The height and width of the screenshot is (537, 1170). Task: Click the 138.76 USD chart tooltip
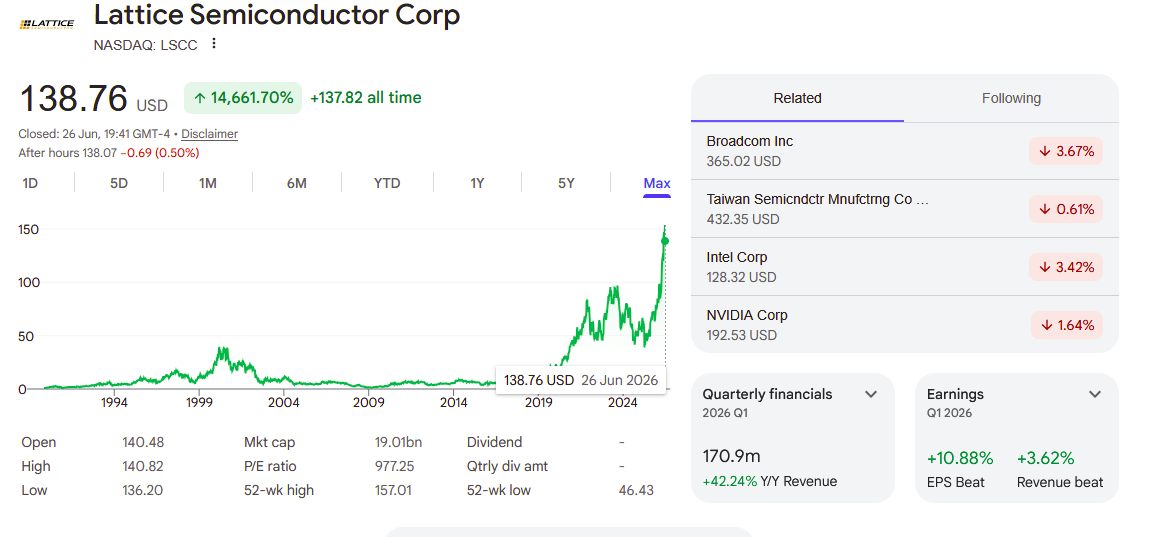click(581, 380)
